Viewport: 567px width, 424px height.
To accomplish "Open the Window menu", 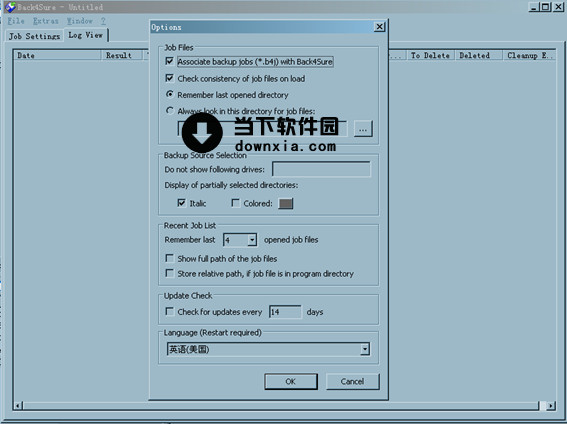I will [80, 21].
